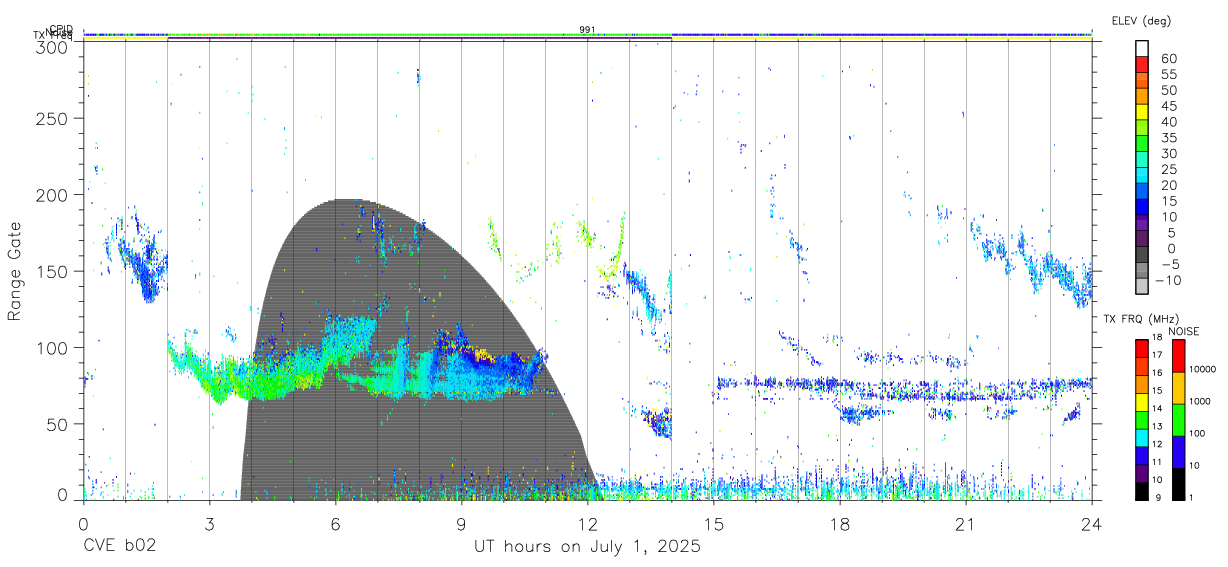Image resolution: width=1228 pixels, height=567 pixels.
Task: Click the 'ELEV (deg)' legend title
Action: (1141, 20)
